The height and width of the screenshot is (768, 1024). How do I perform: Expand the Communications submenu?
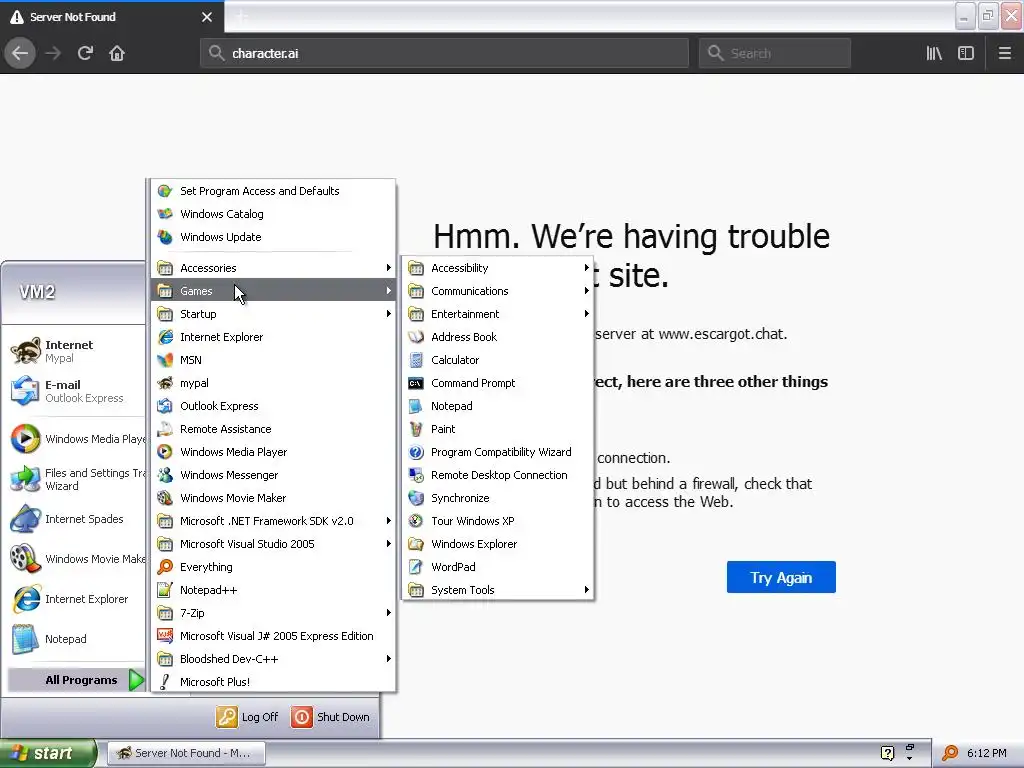[498, 291]
